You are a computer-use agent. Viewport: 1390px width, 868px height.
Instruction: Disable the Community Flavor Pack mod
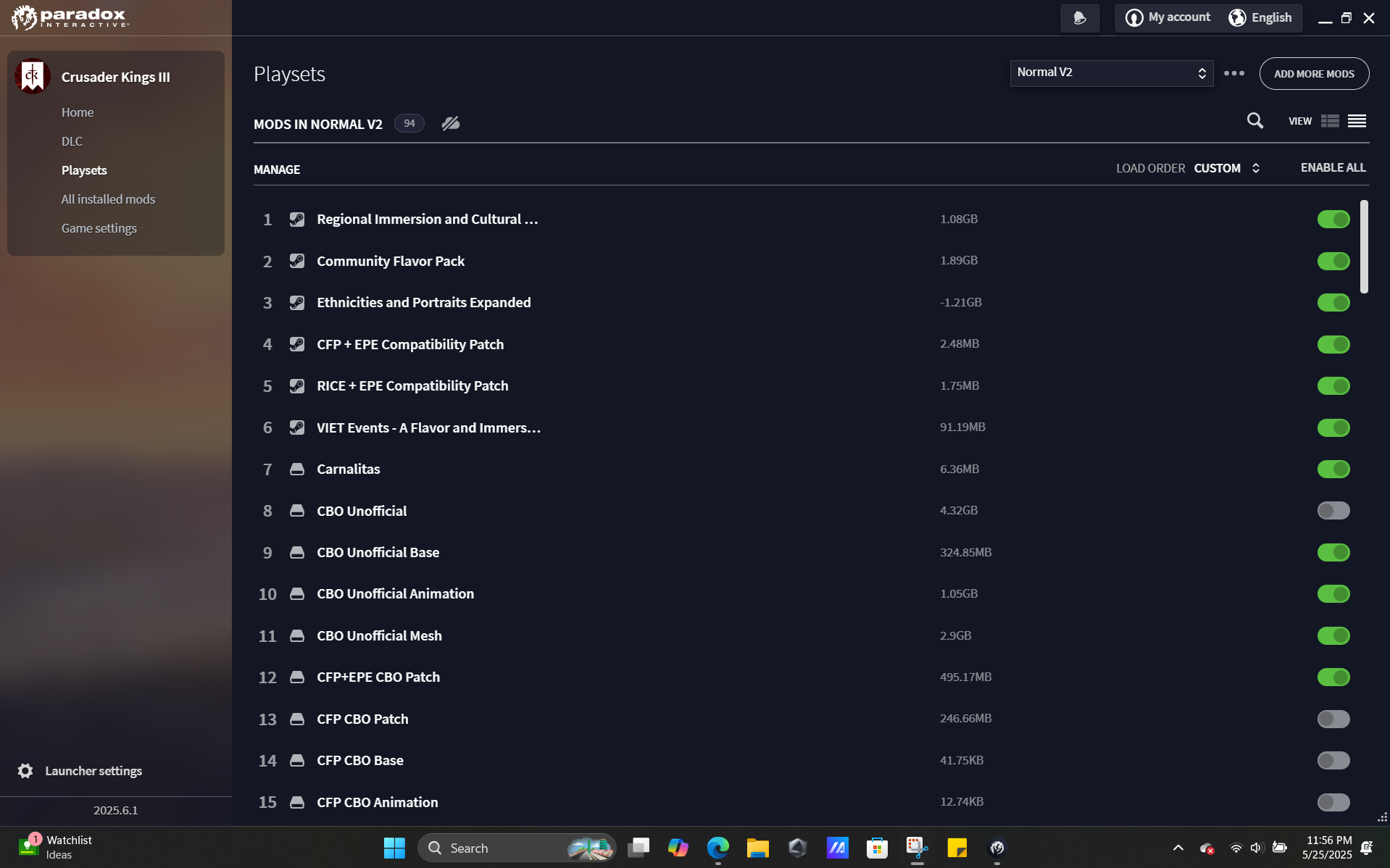pos(1333,261)
